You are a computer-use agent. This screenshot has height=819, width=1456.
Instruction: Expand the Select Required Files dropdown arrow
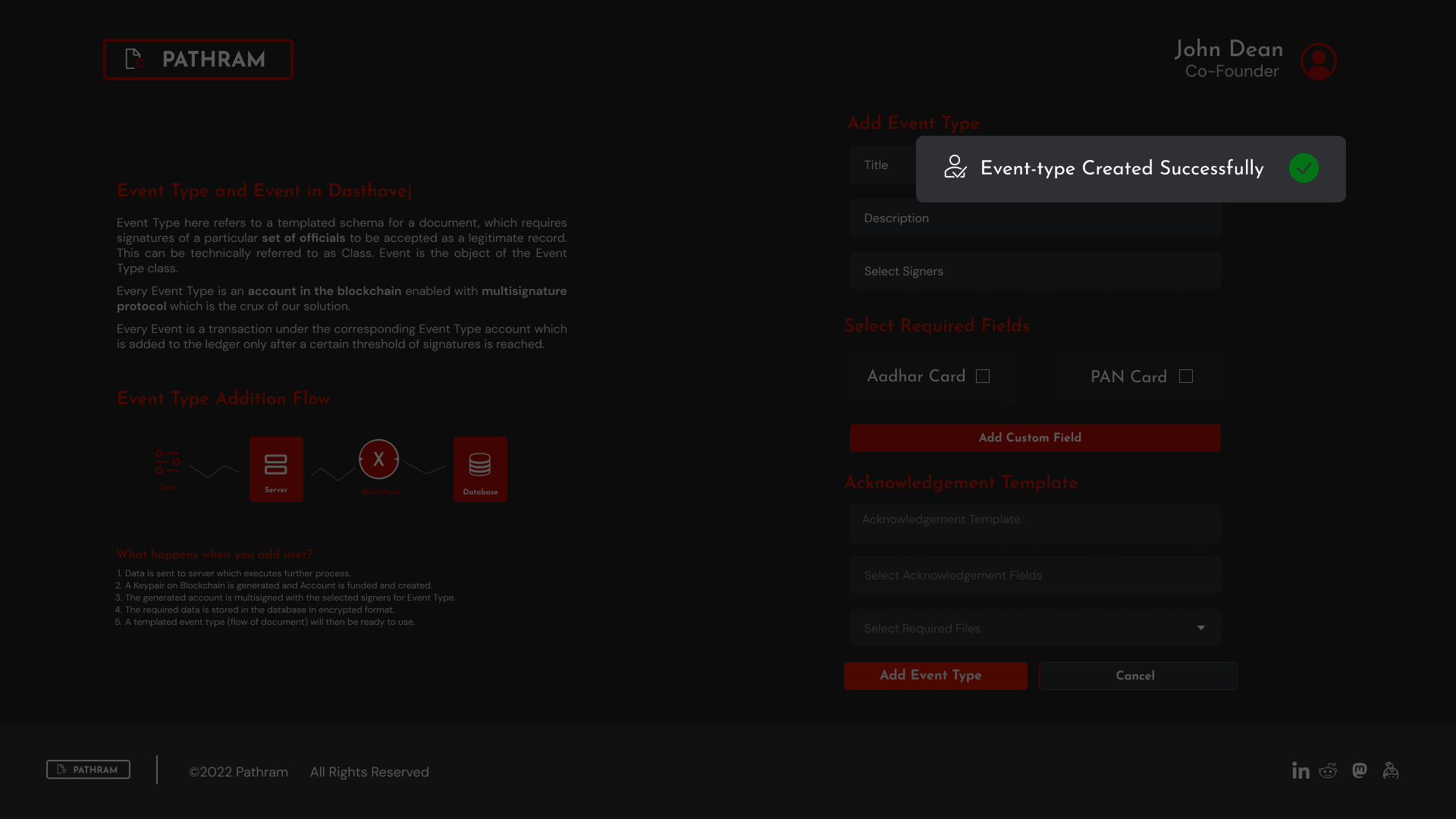coord(1200,628)
